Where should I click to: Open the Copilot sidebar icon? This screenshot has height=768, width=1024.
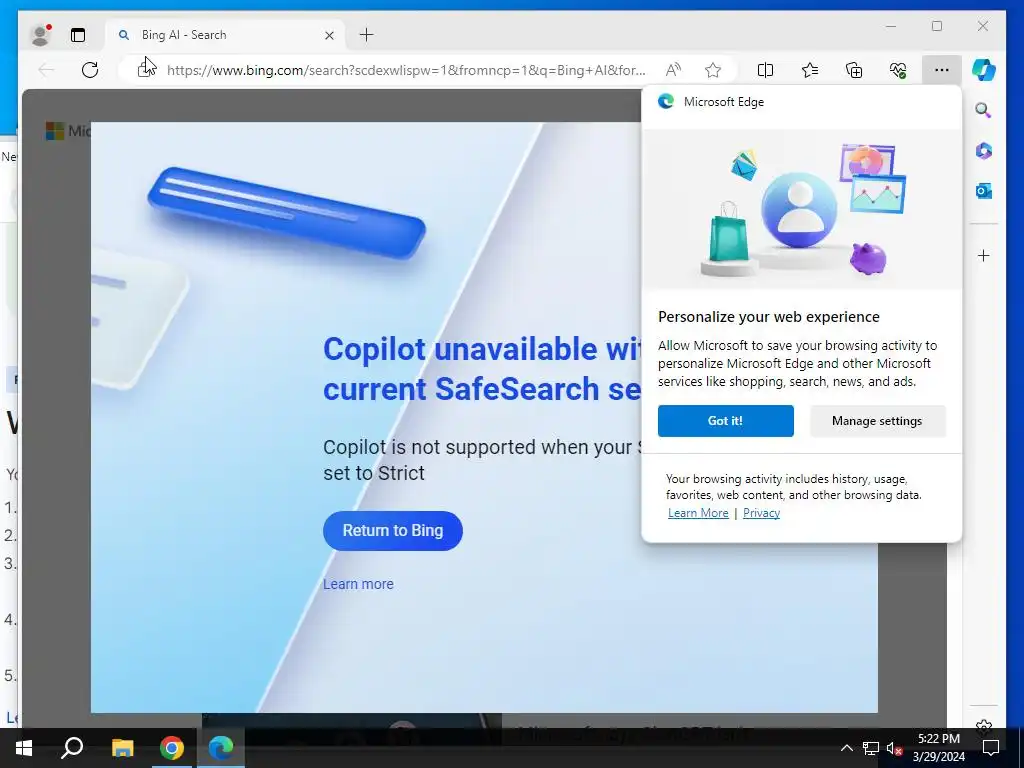coord(984,70)
